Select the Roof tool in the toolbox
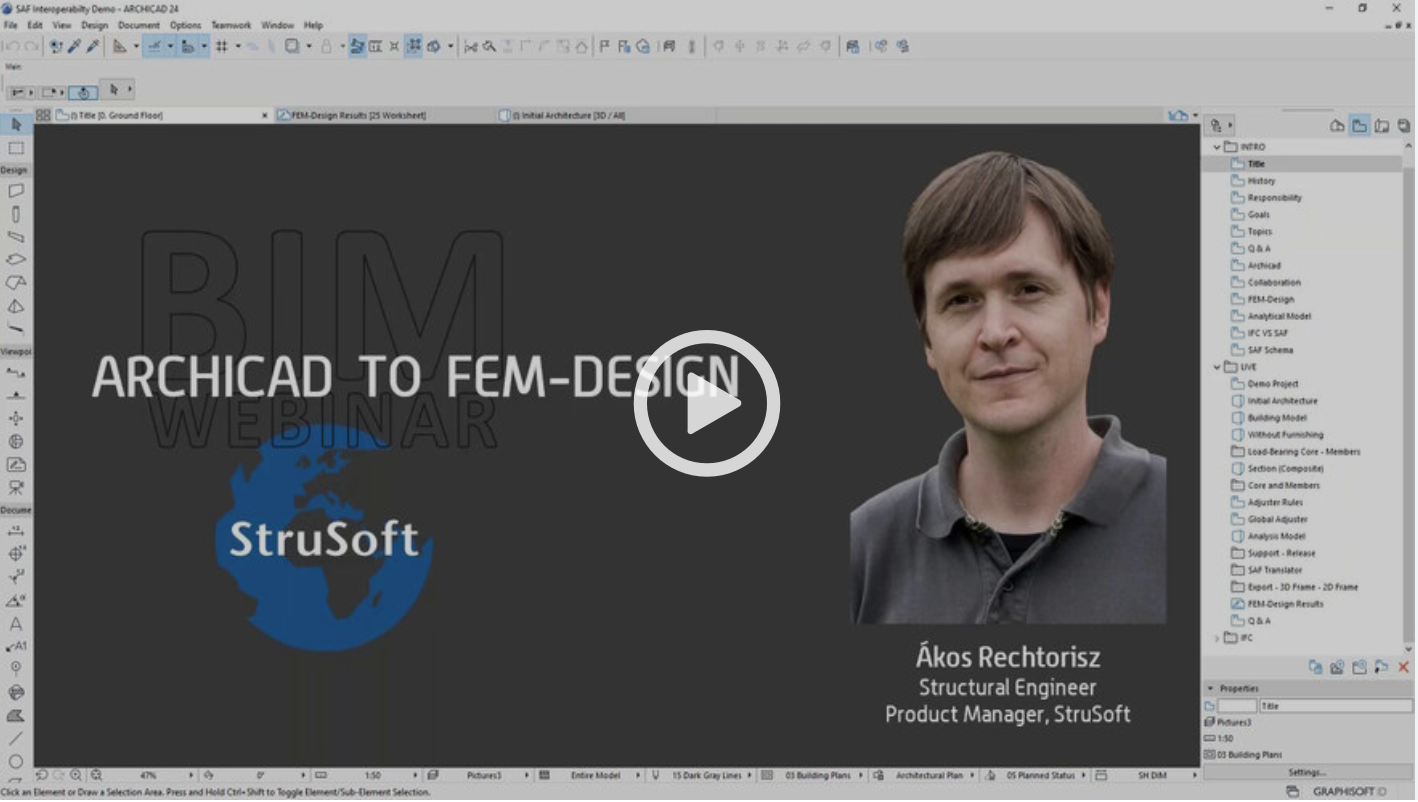Screen dimensions: 1418x802 (16, 283)
